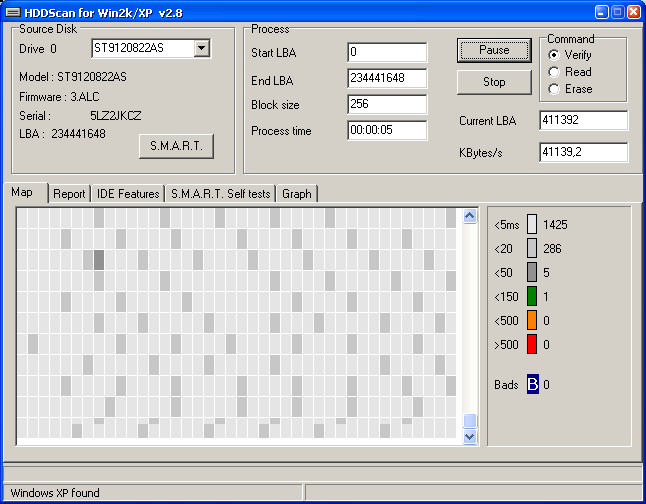Open the Report tab

(x=69, y=194)
